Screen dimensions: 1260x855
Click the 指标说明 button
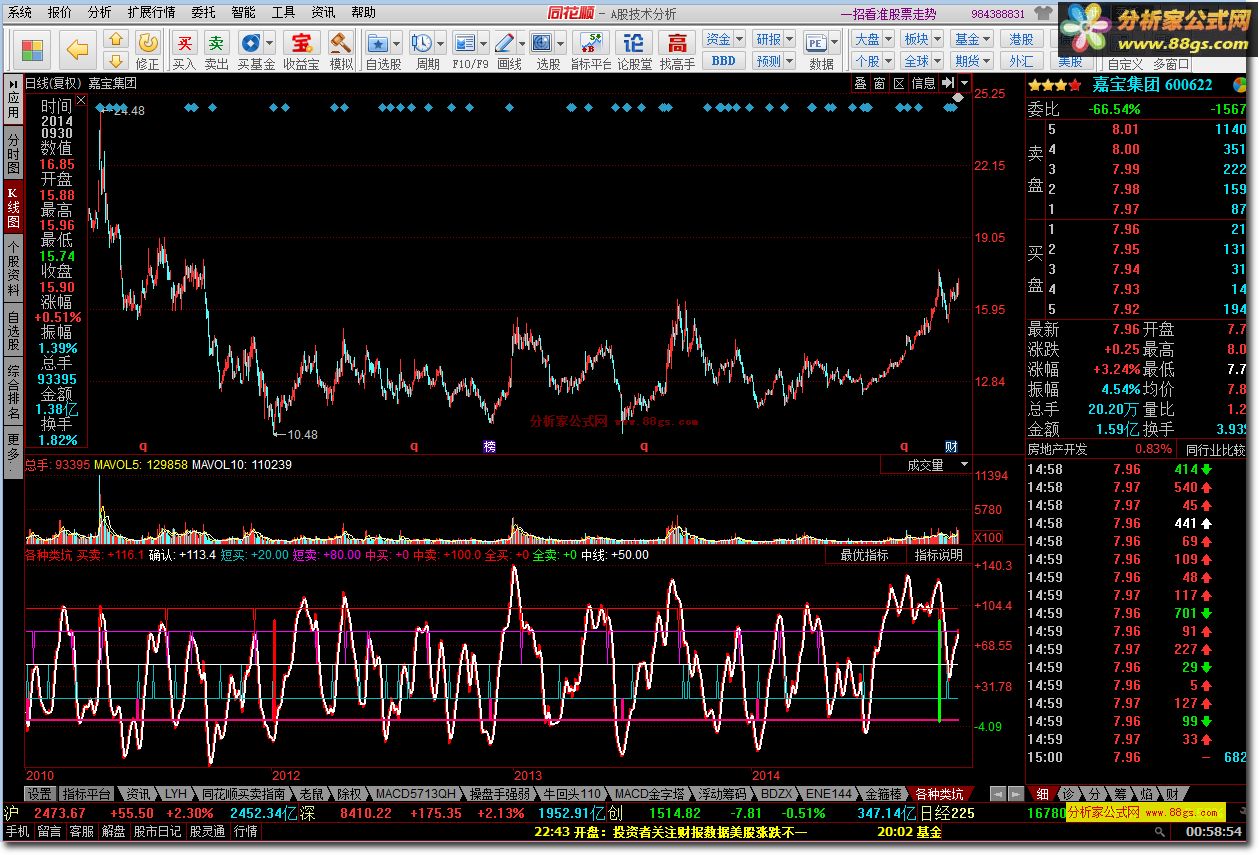pos(938,555)
